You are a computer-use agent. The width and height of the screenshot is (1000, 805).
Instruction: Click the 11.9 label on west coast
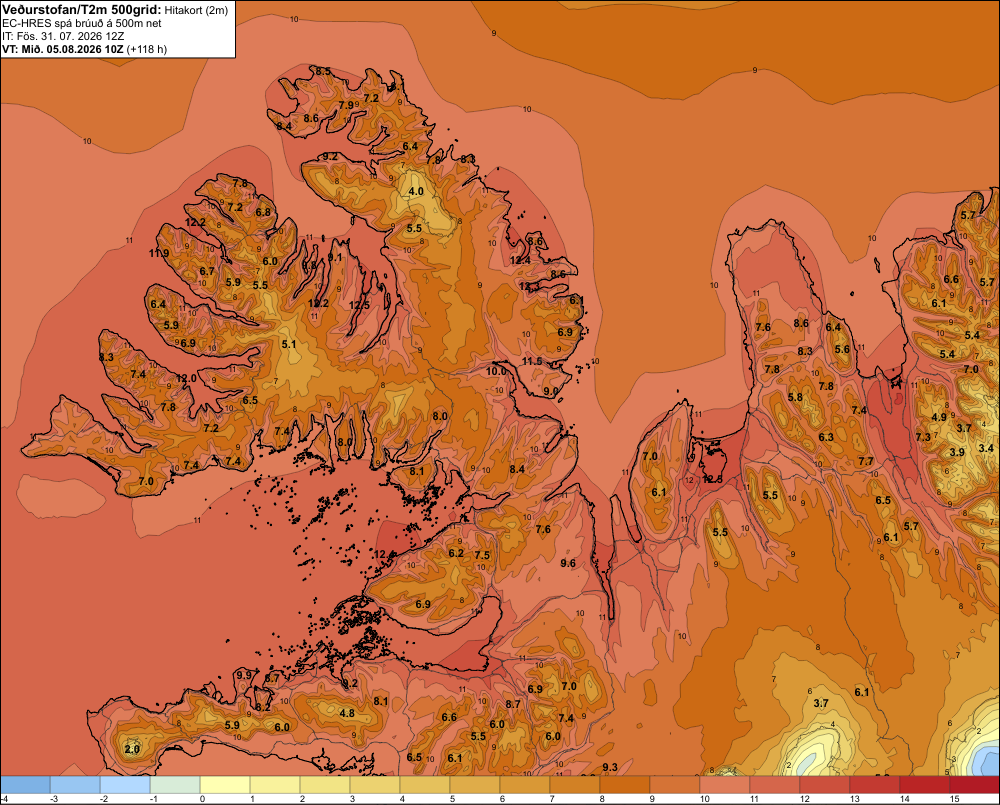coord(159,253)
